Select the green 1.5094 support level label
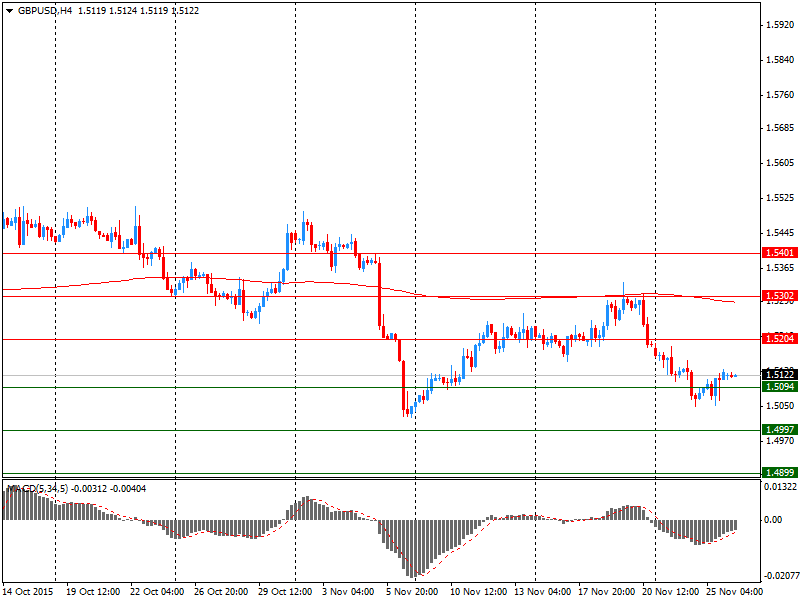The width and height of the screenshot is (800, 600). (x=780, y=387)
